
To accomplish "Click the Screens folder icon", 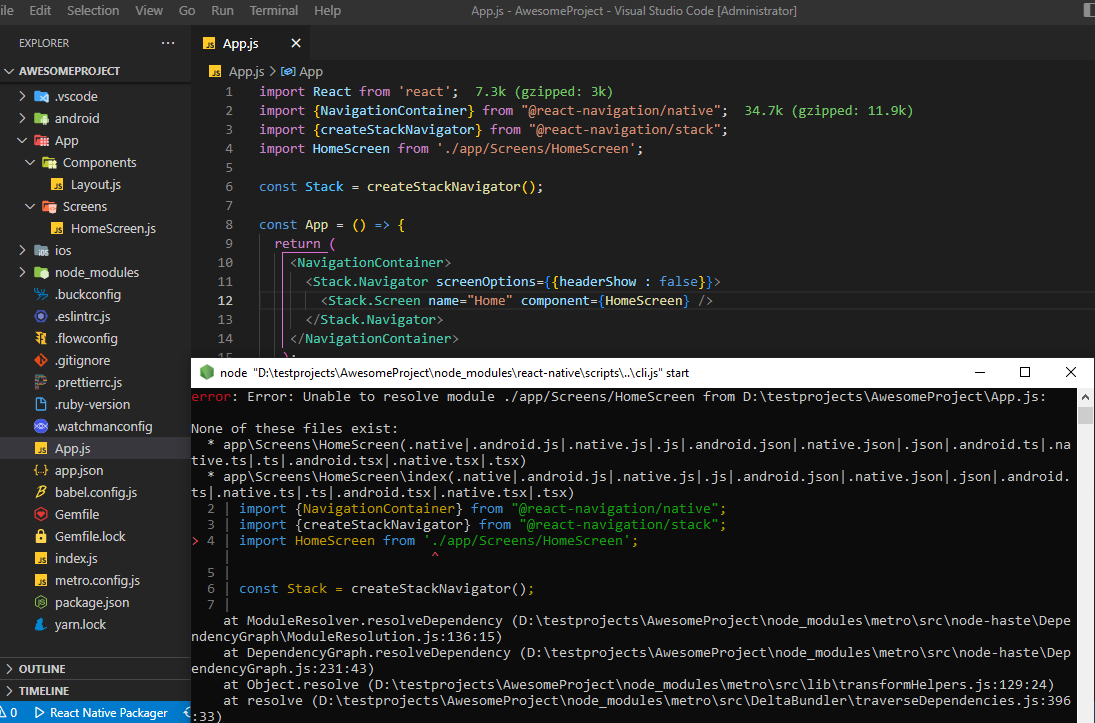I will point(49,207).
